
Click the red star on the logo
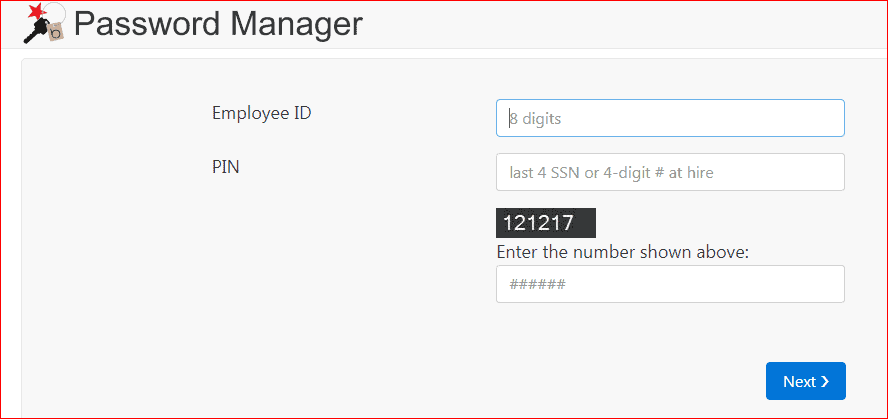pyautogui.click(x=36, y=11)
